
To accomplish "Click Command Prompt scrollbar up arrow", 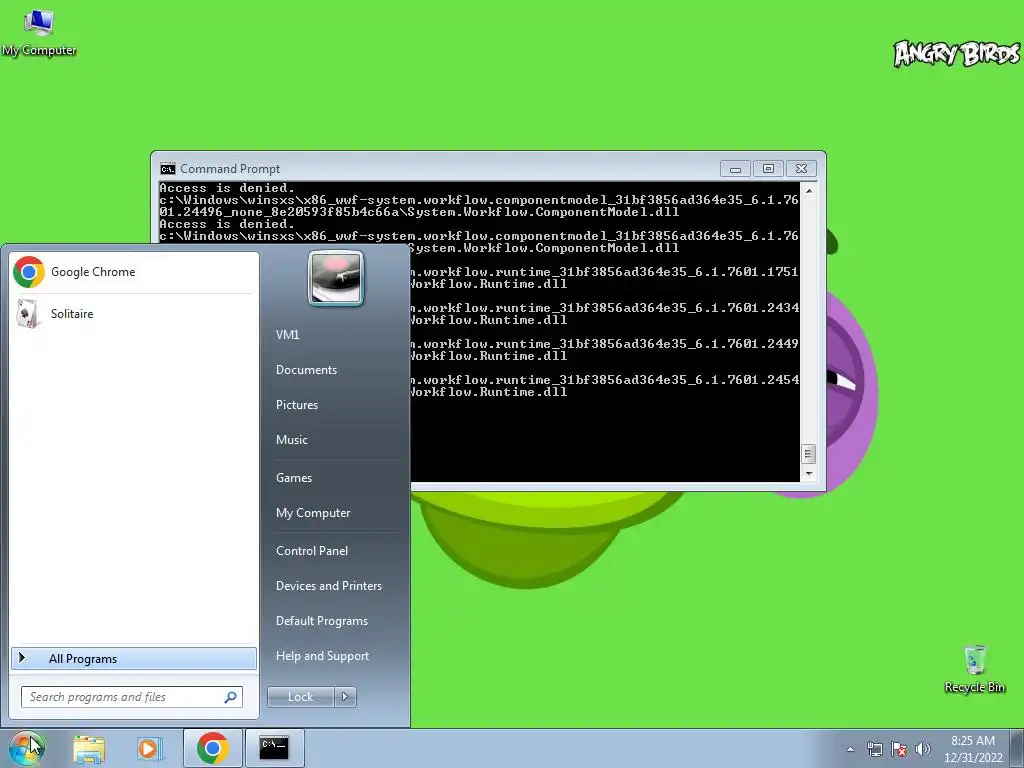I will (808, 191).
